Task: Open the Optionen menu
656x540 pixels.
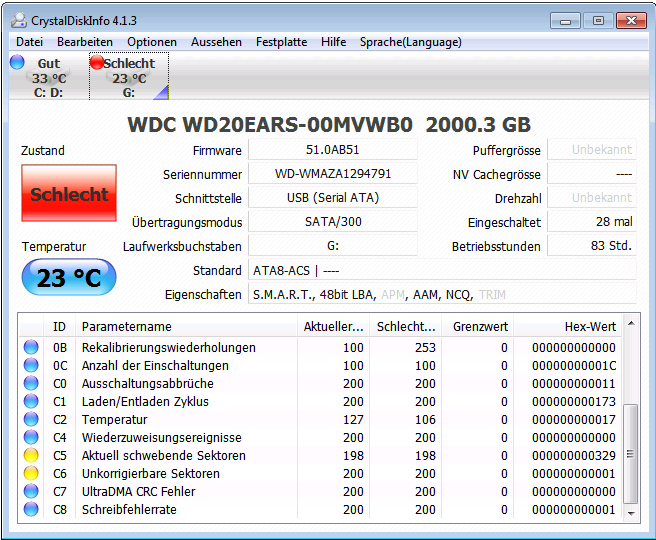Action: point(152,42)
